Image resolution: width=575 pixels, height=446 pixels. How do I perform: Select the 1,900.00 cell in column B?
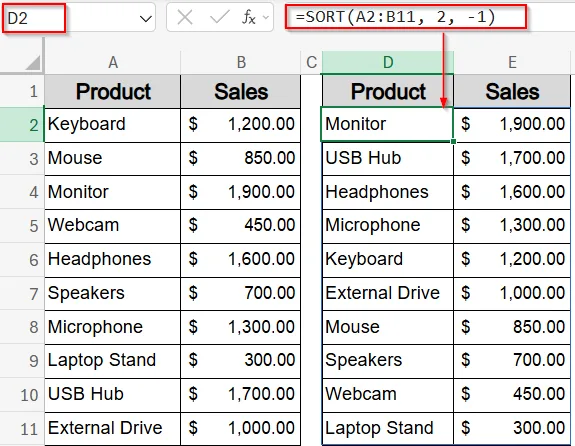tap(241, 192)
